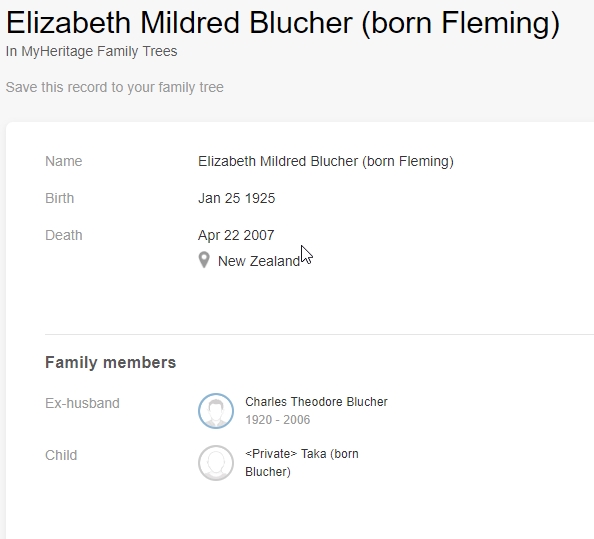Click the Birth field label
The height and width of the screenshot is (539, 594).
pos(59,198)
